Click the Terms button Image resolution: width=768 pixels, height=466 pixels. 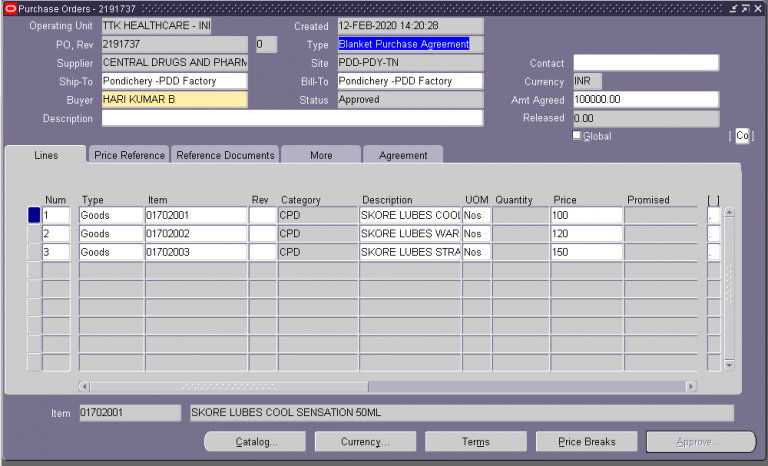pos(476,442)
